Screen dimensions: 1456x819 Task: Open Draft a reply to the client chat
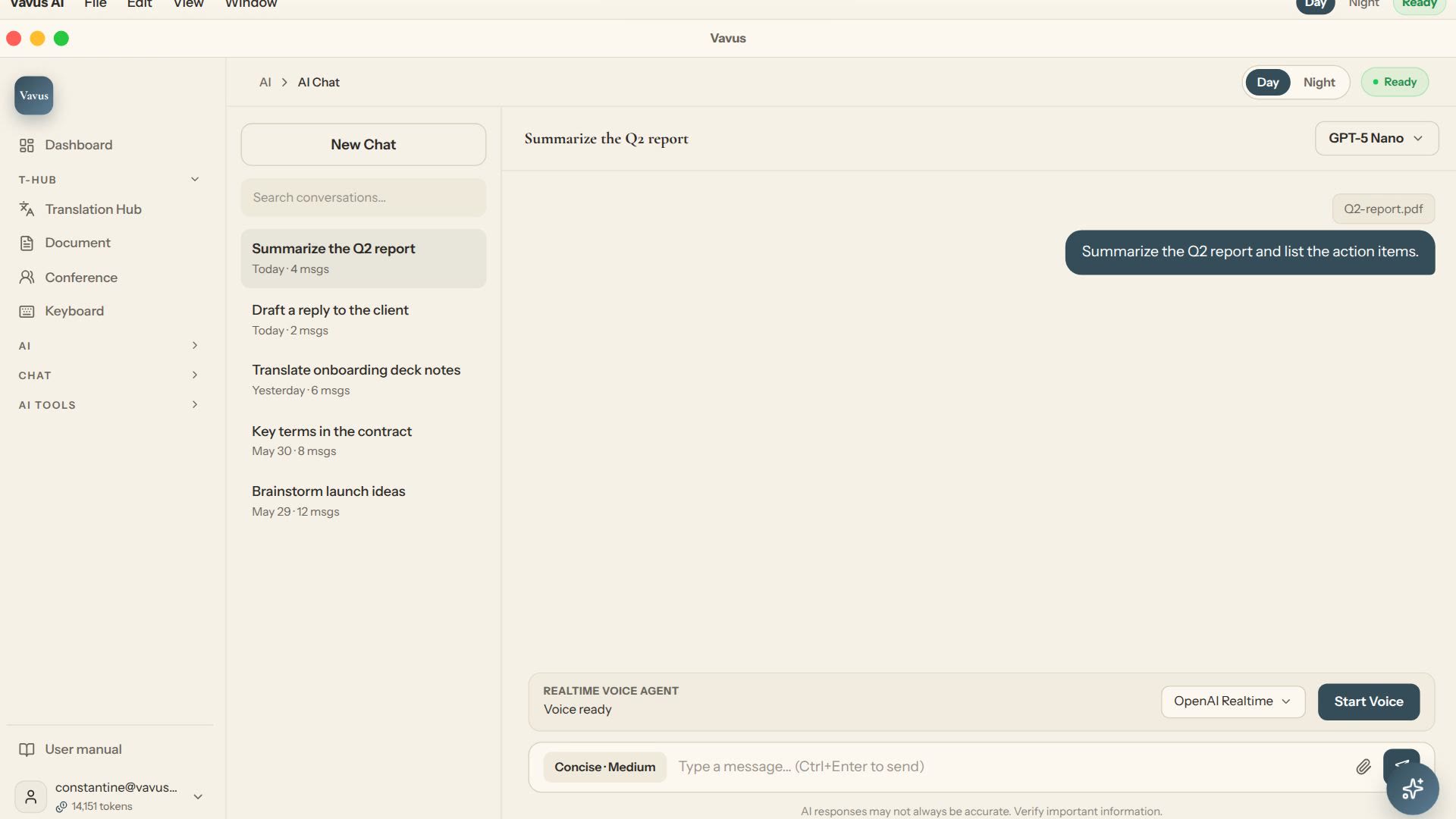[x=363, y=320]
